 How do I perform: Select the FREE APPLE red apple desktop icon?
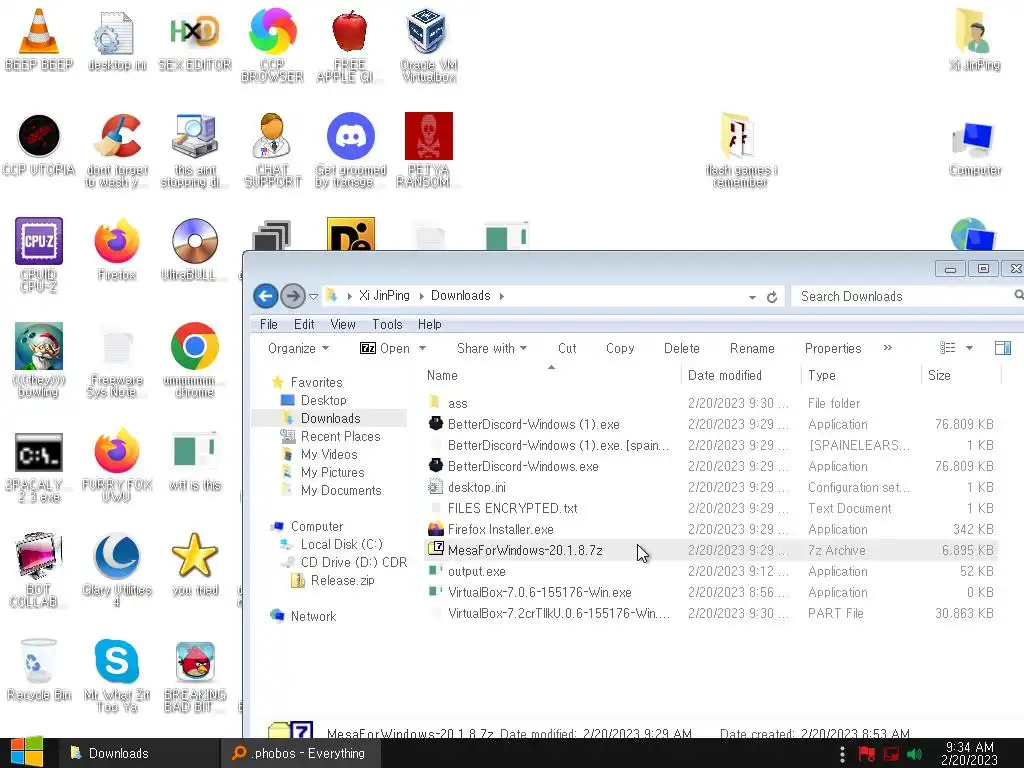(349, 44)
